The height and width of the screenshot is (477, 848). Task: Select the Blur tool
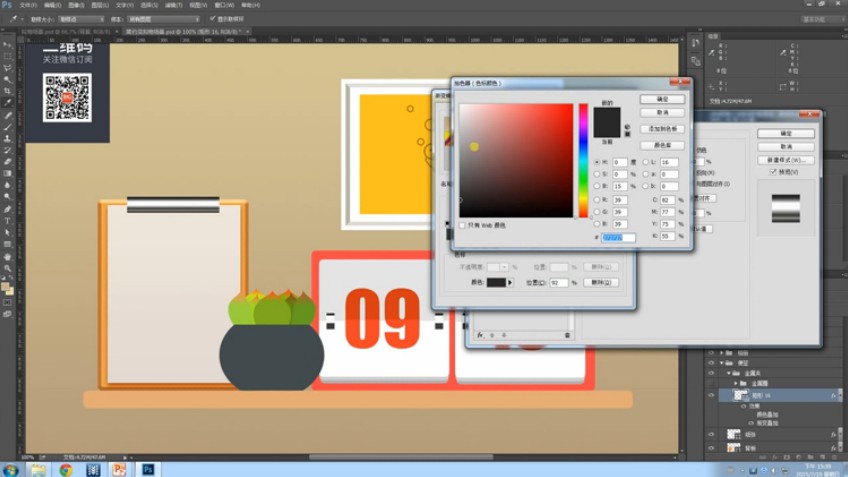[x=8, y=185]
